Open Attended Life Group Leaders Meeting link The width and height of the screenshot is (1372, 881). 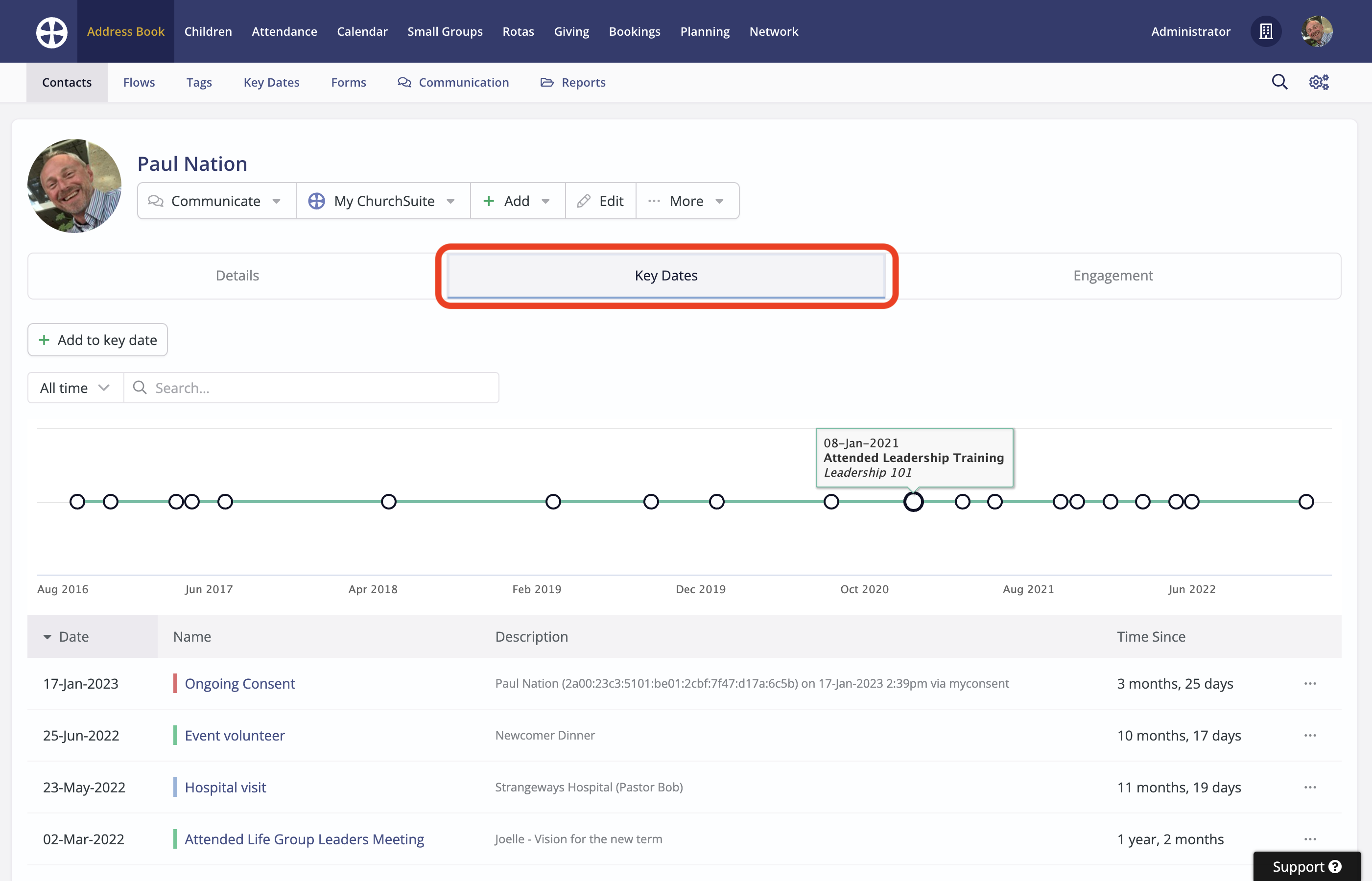coord(304,839)
